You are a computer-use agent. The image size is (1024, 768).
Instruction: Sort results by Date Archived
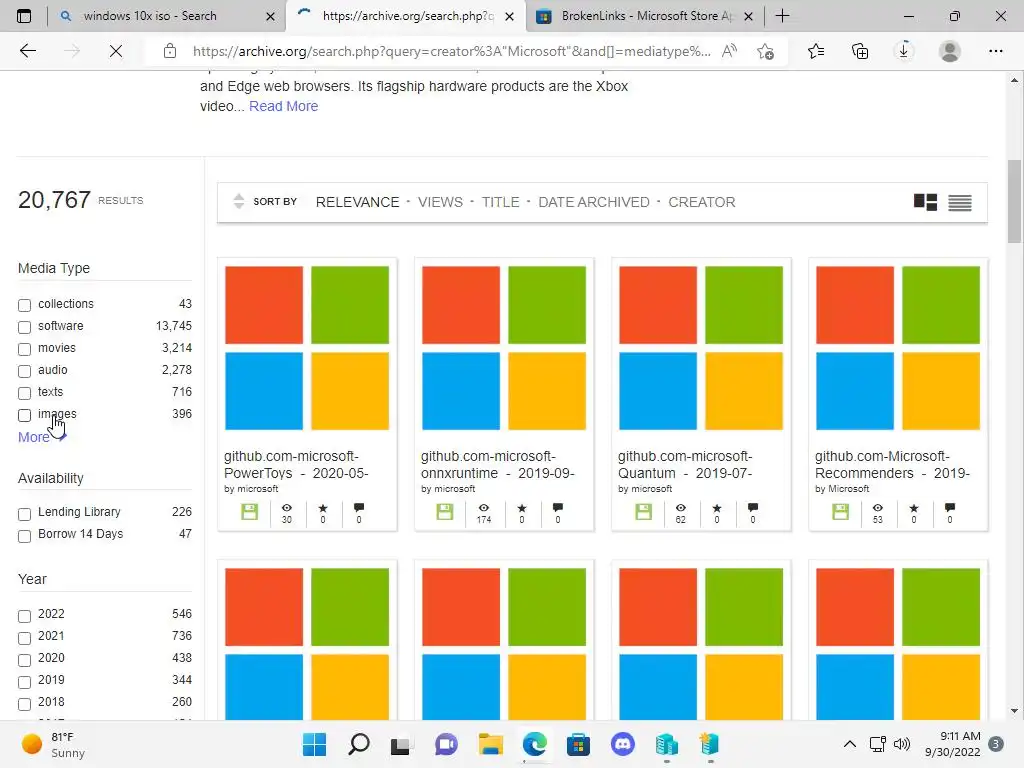[594, 202]
